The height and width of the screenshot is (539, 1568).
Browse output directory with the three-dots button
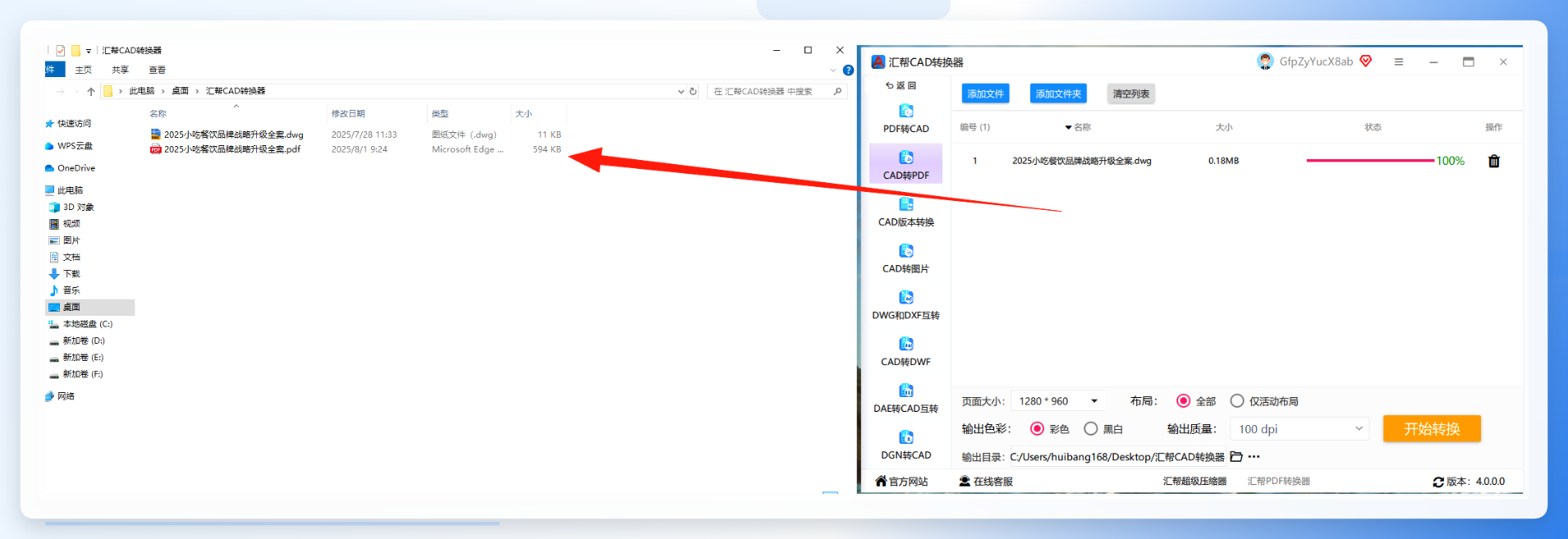[x=1254, y=457]
